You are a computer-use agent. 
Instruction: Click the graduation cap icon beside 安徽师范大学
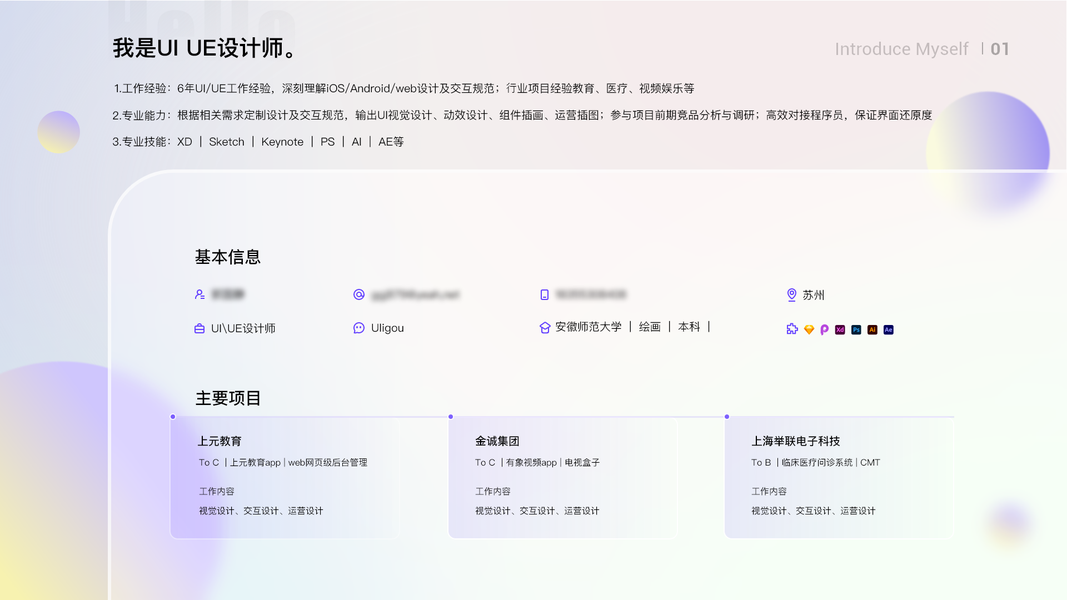pos(544,328)
